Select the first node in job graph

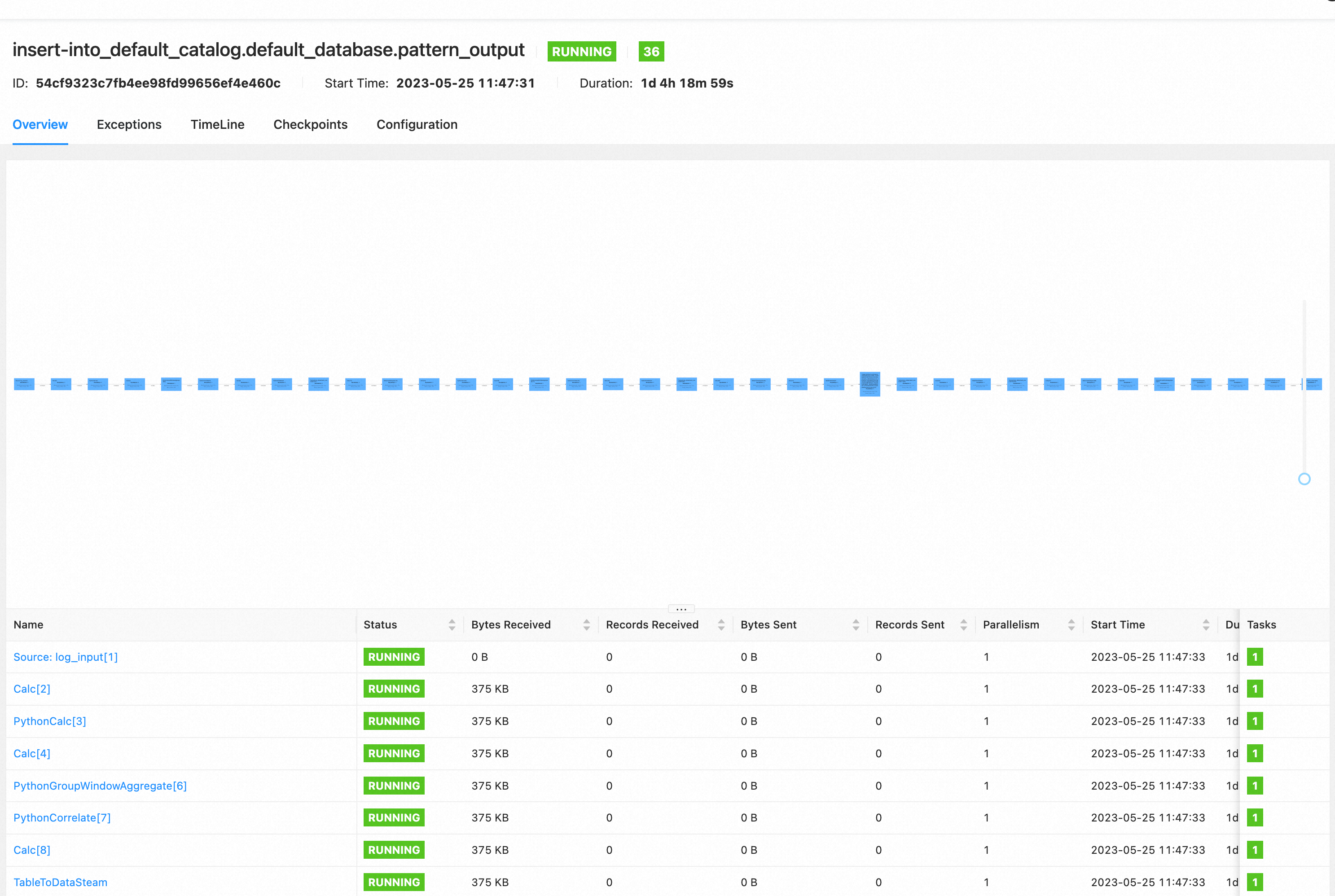tap(24, 384)
